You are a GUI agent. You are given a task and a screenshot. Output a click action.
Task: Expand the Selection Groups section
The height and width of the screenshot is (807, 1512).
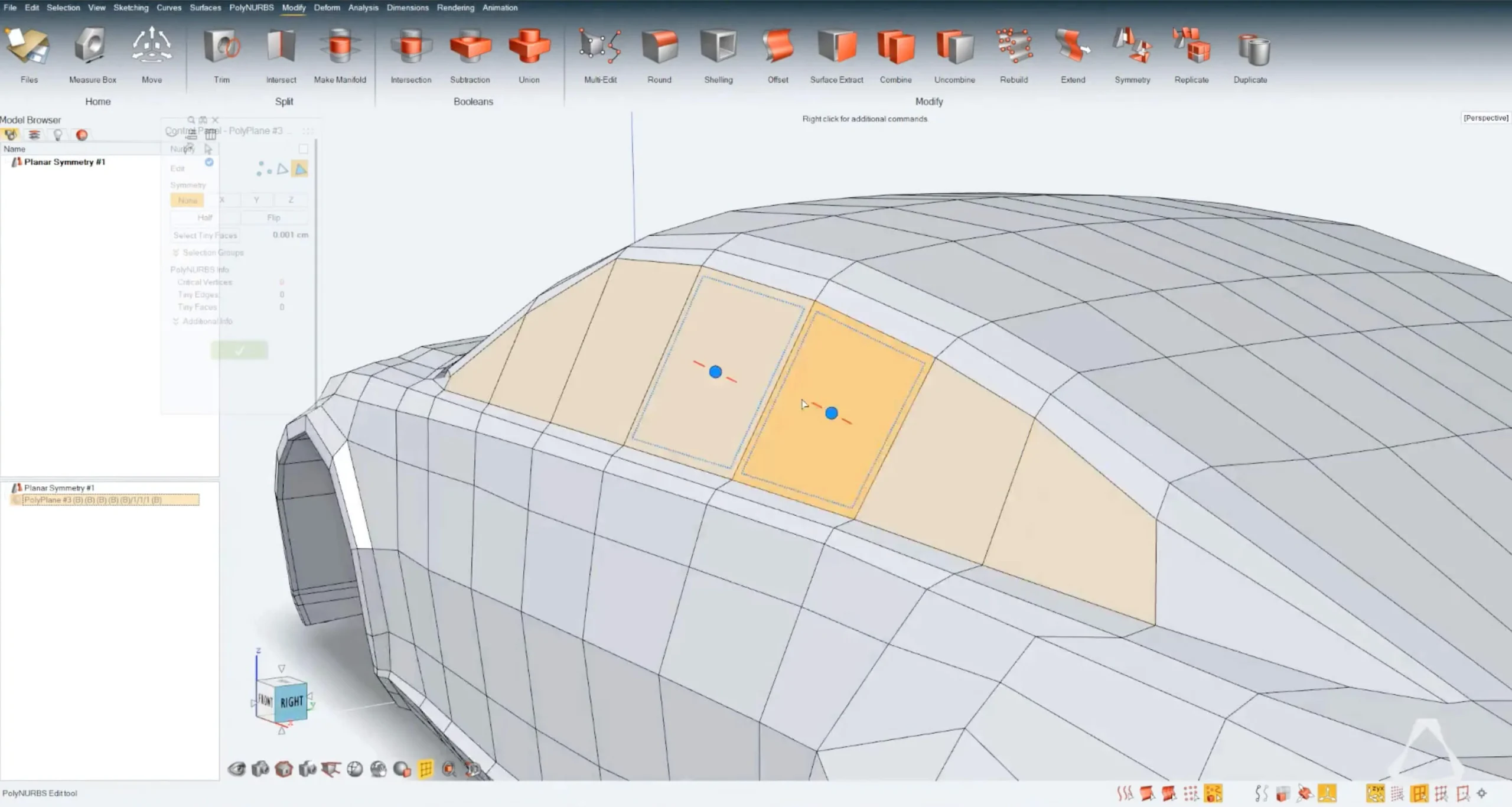pos(175,253)
